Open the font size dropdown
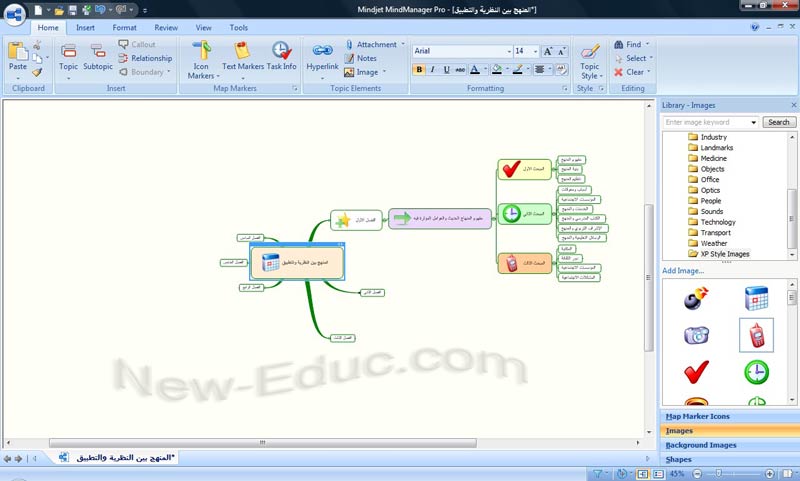The width and height of the screenshot is (800, 481). (x=535, y=51)
